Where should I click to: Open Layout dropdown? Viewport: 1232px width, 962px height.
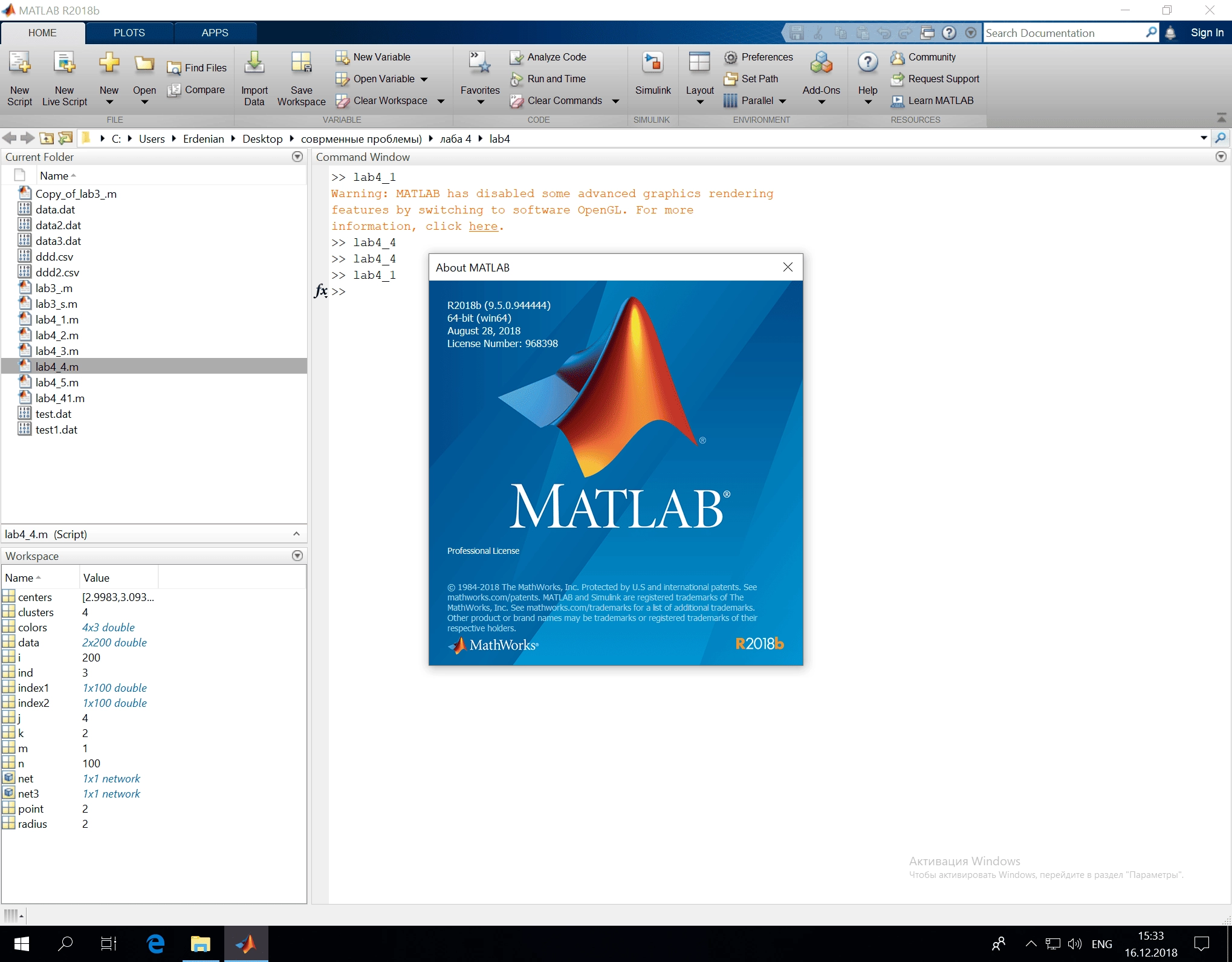point(699,79)
